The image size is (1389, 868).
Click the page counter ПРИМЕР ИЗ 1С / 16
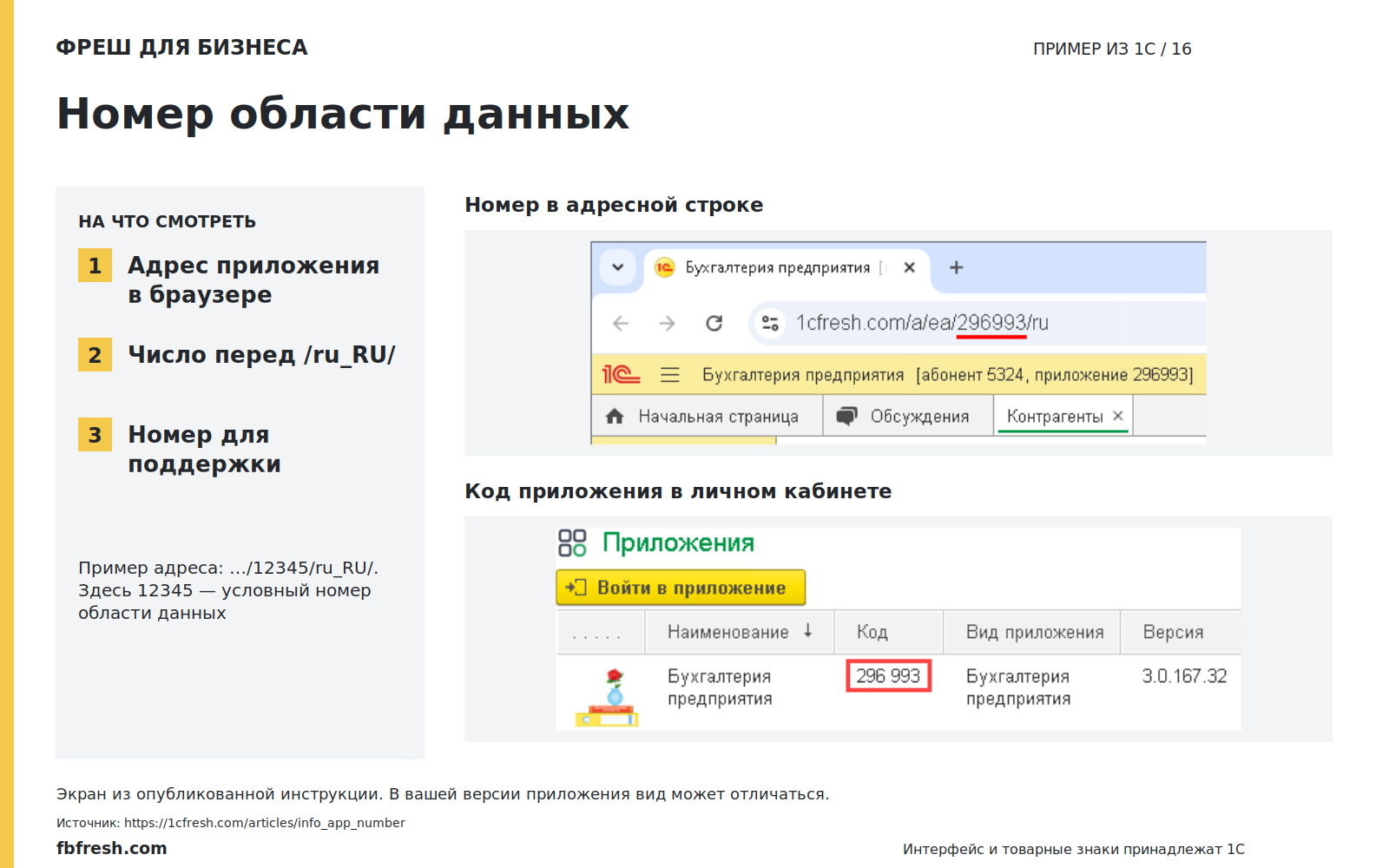tap(1112, 49)
